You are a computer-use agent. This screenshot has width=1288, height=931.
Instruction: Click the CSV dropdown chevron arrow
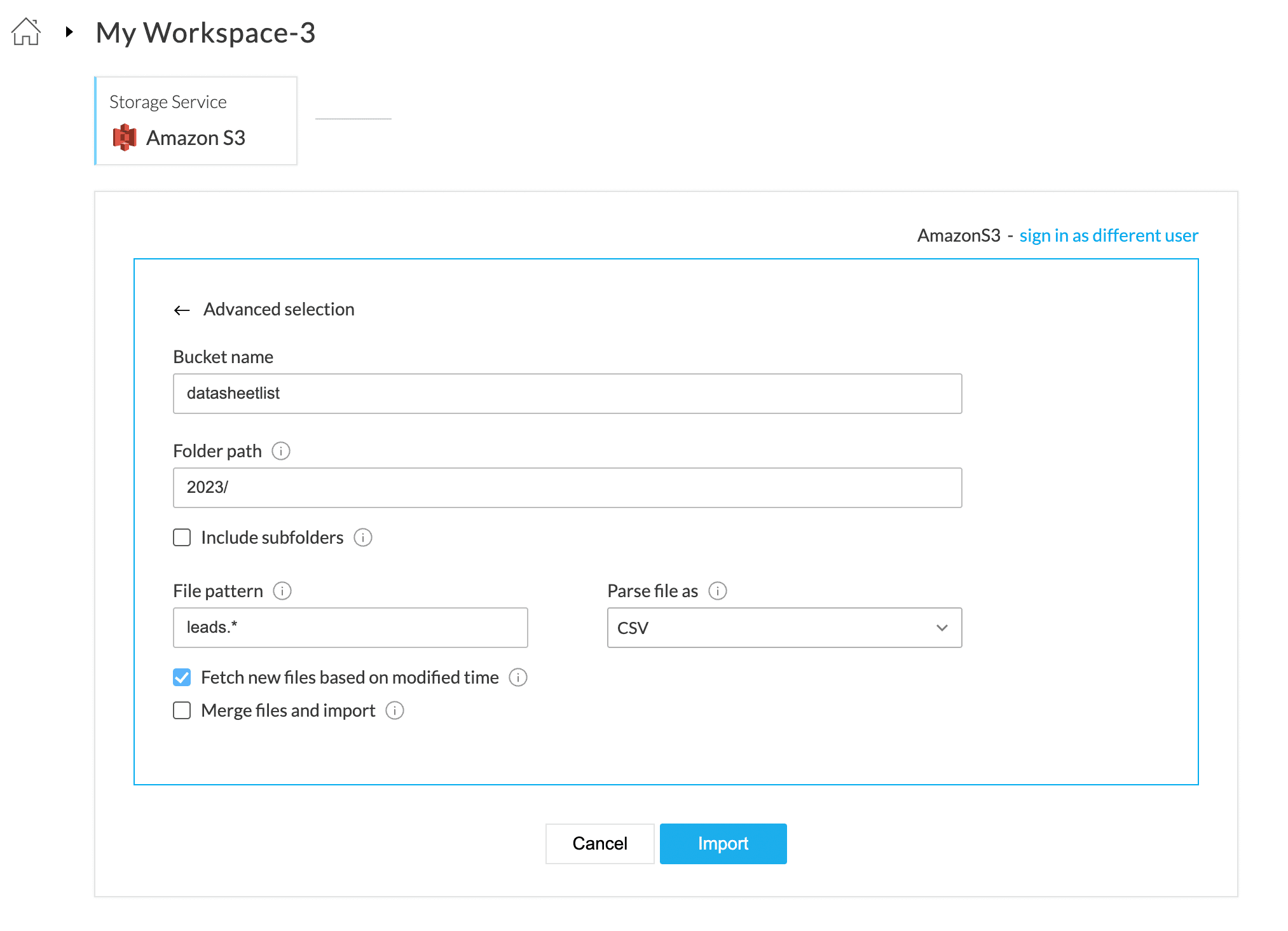(942, 628)
